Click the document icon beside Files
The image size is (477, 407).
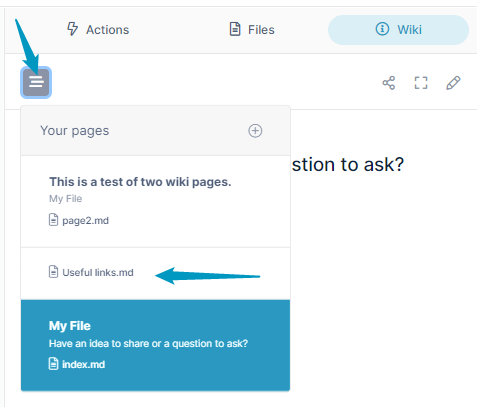pyautogui.click(x=235, y=29)
